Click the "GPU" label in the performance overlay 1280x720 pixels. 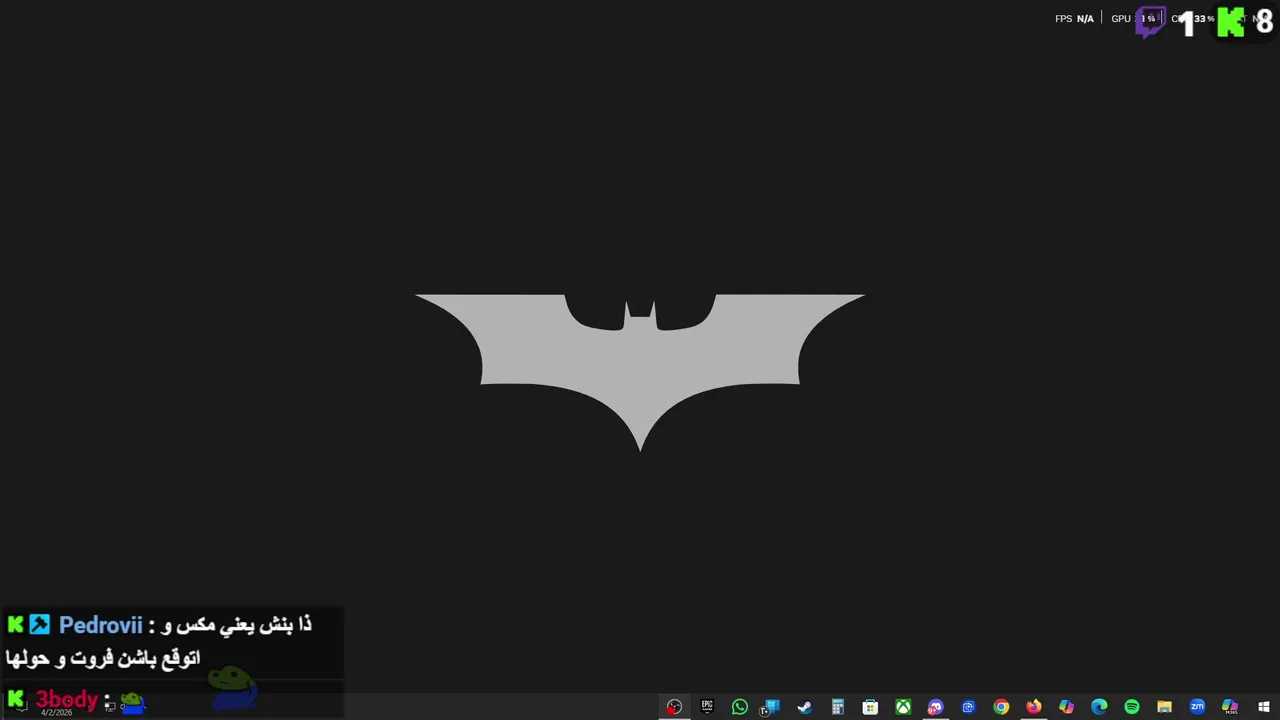pos(1121,19)
